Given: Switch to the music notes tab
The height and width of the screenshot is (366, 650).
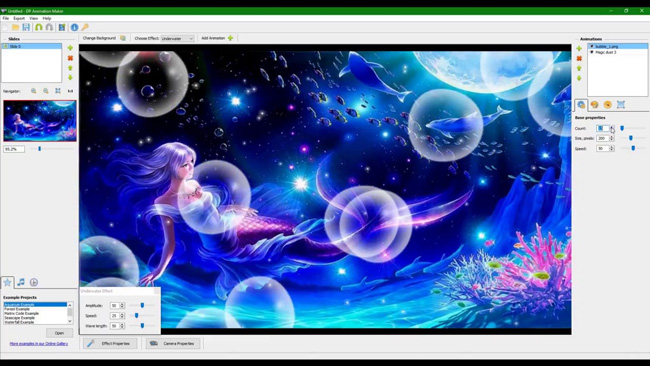Looking at the screenshot, I should coord(21,282).
